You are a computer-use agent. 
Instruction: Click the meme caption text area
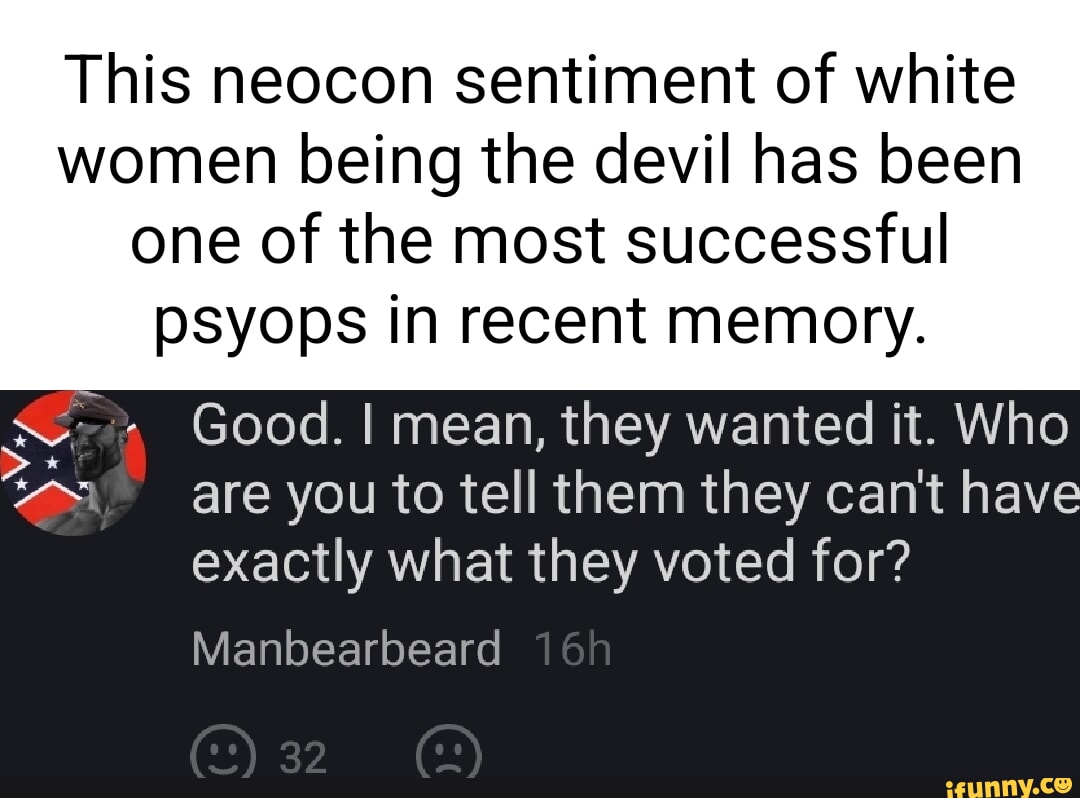click(x=540, y=200)
